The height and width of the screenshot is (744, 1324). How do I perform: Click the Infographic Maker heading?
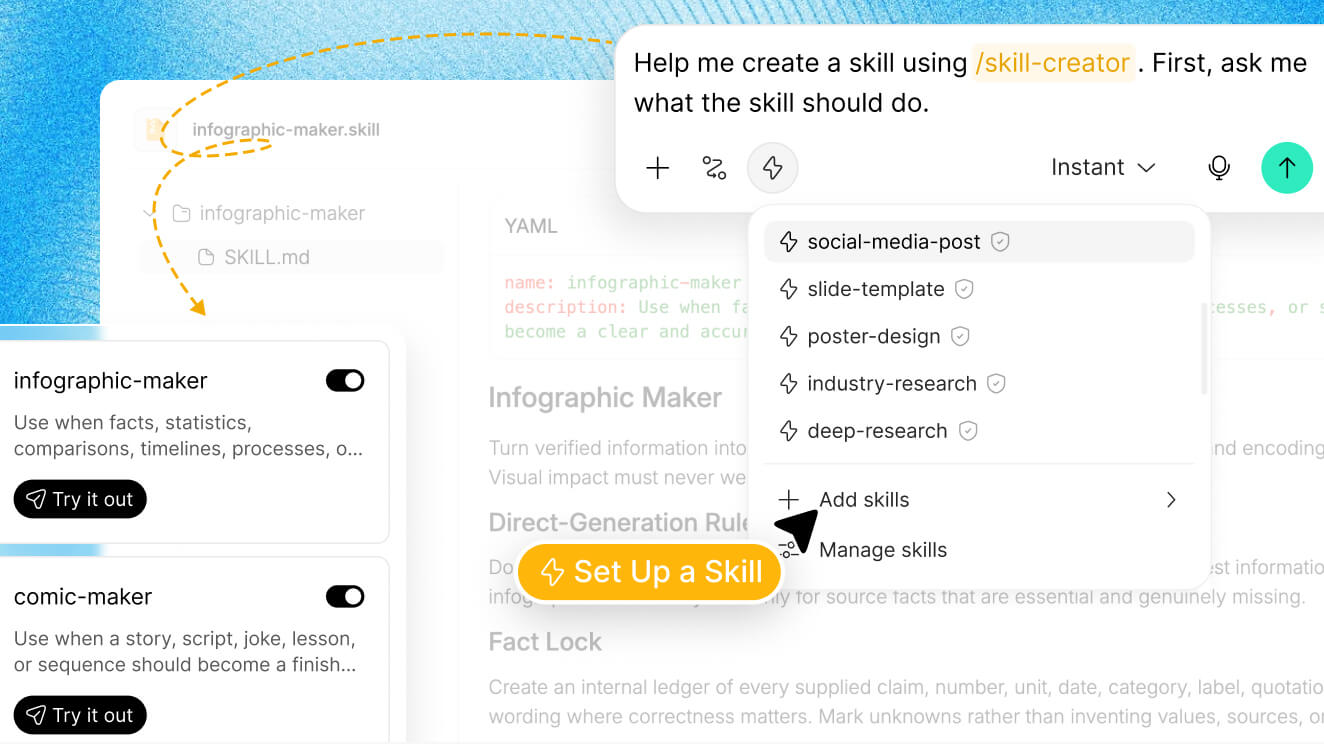pyautogui.click(x=605, y=398)
